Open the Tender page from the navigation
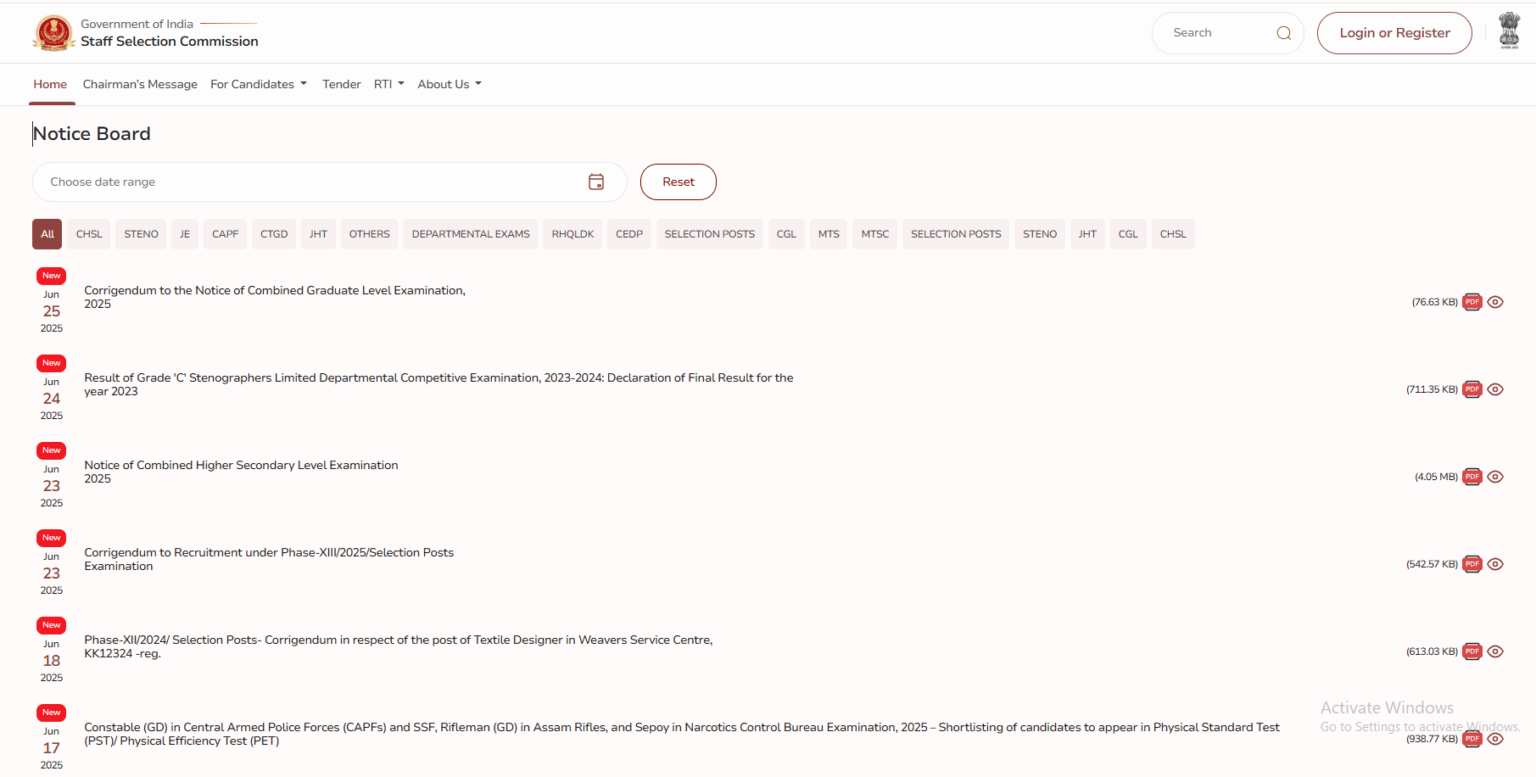Viewport: 1536px width, 777px height. point(341,84)
